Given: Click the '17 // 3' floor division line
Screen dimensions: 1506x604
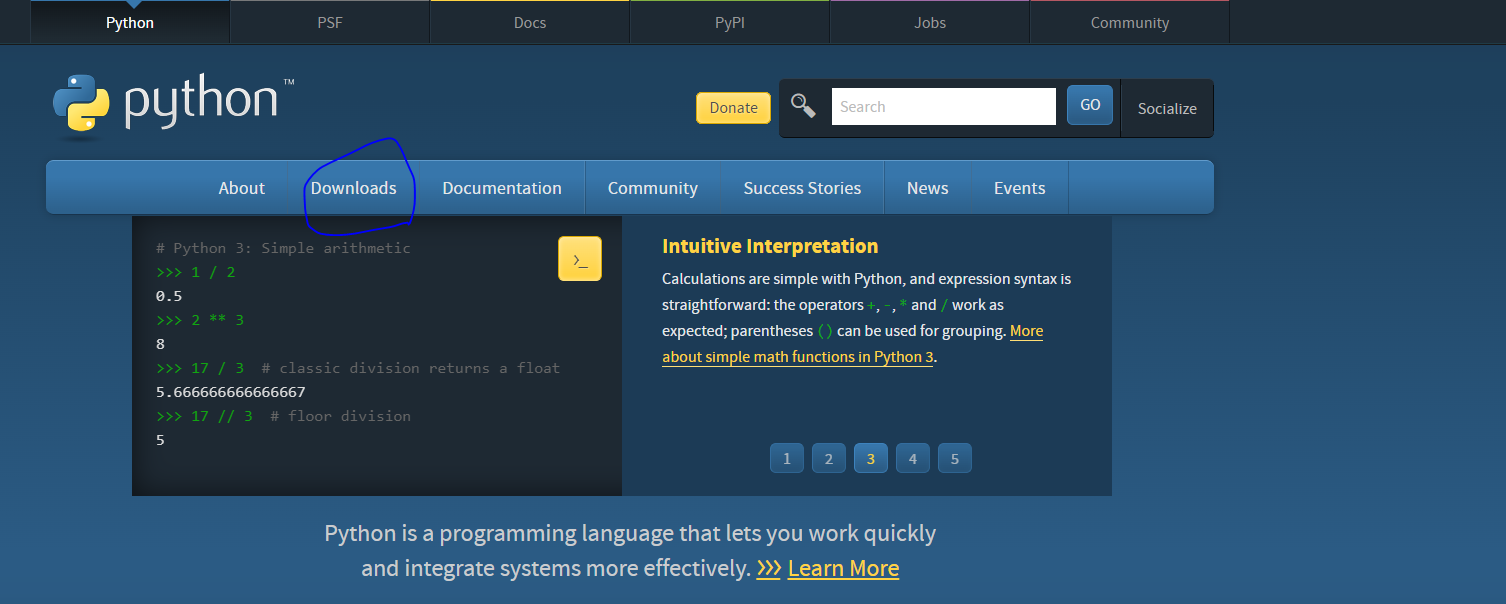Looking at the screenshot, I should point(283,416).
